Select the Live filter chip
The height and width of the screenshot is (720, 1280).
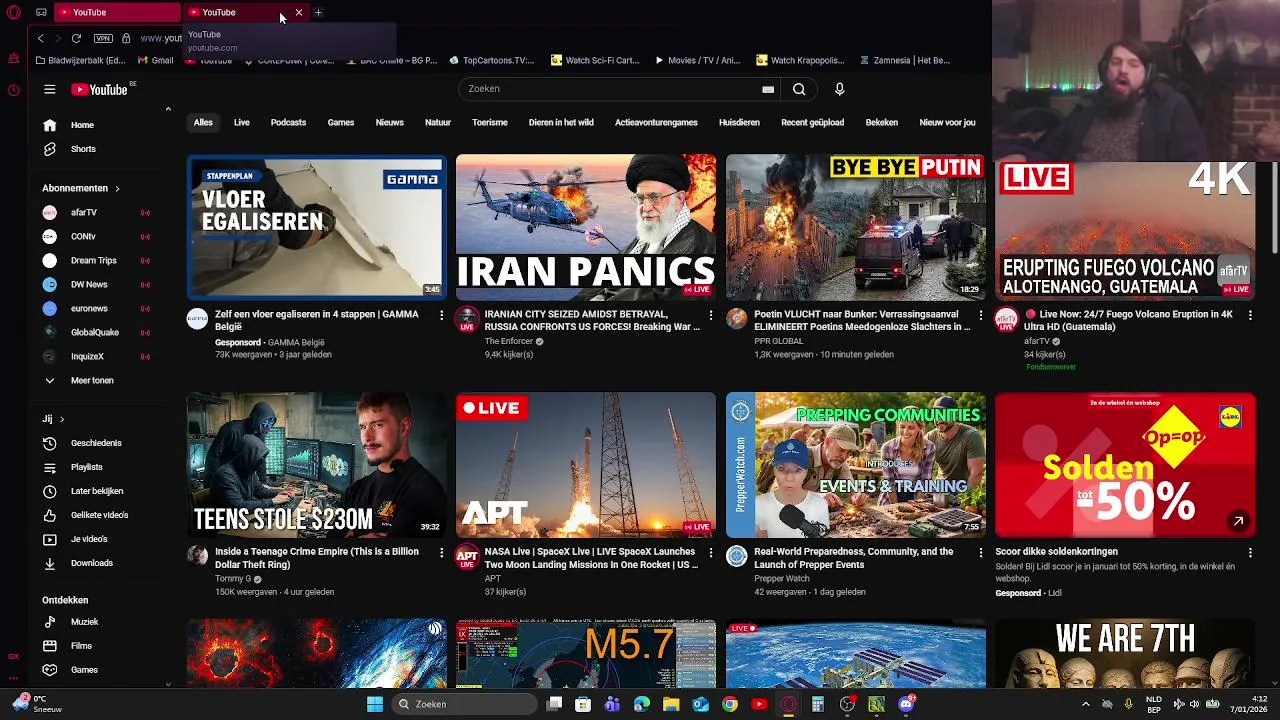click(242, 122)
